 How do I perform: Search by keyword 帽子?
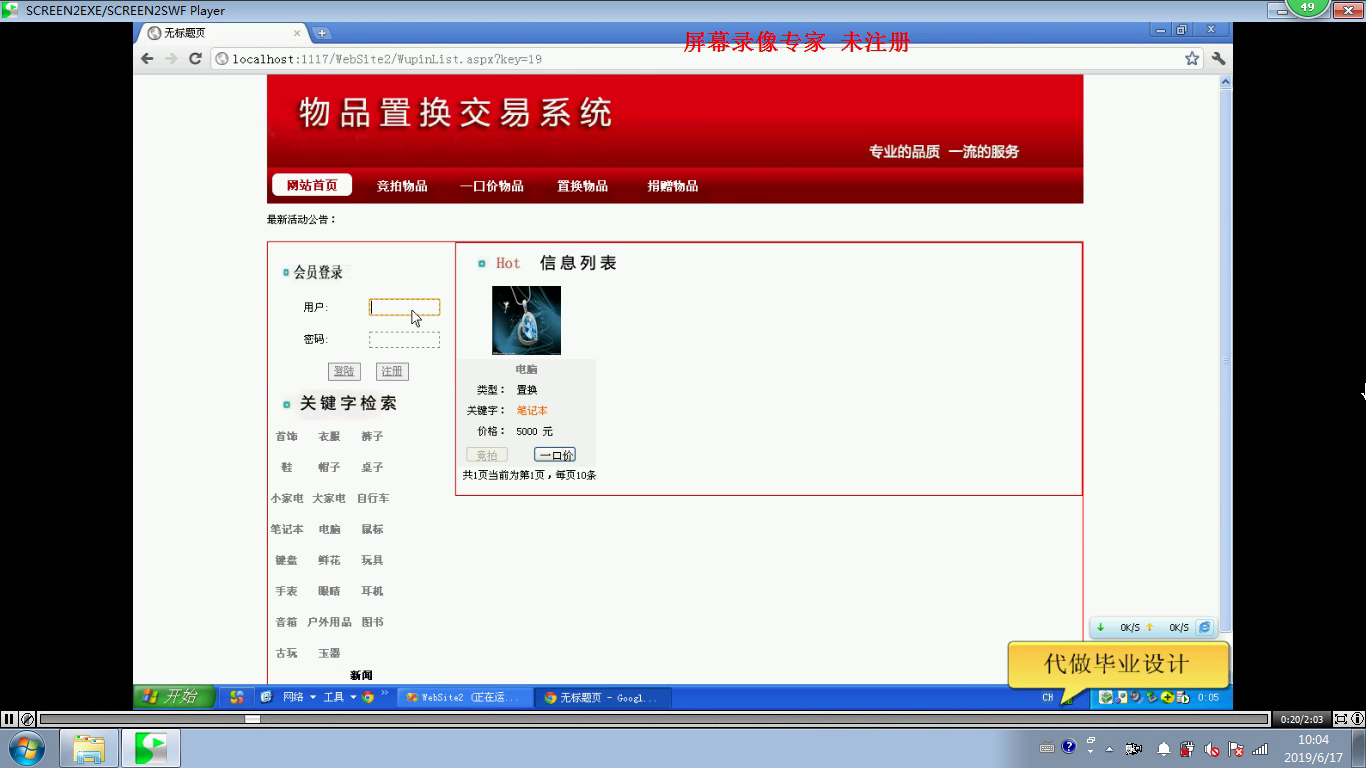pos(329,467)
